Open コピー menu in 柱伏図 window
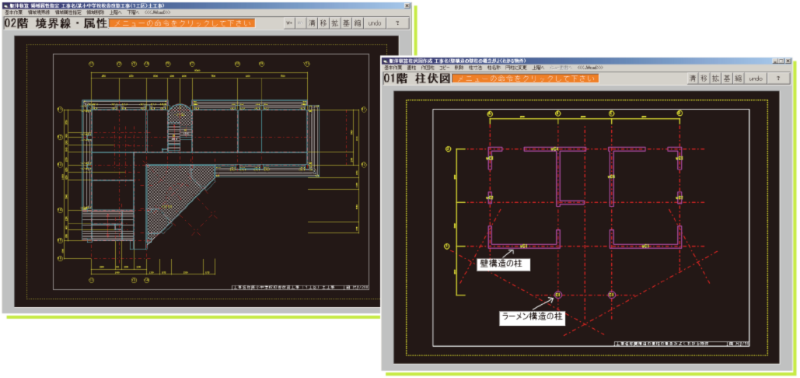Screen dimensions: 800x378 [444, 67]
